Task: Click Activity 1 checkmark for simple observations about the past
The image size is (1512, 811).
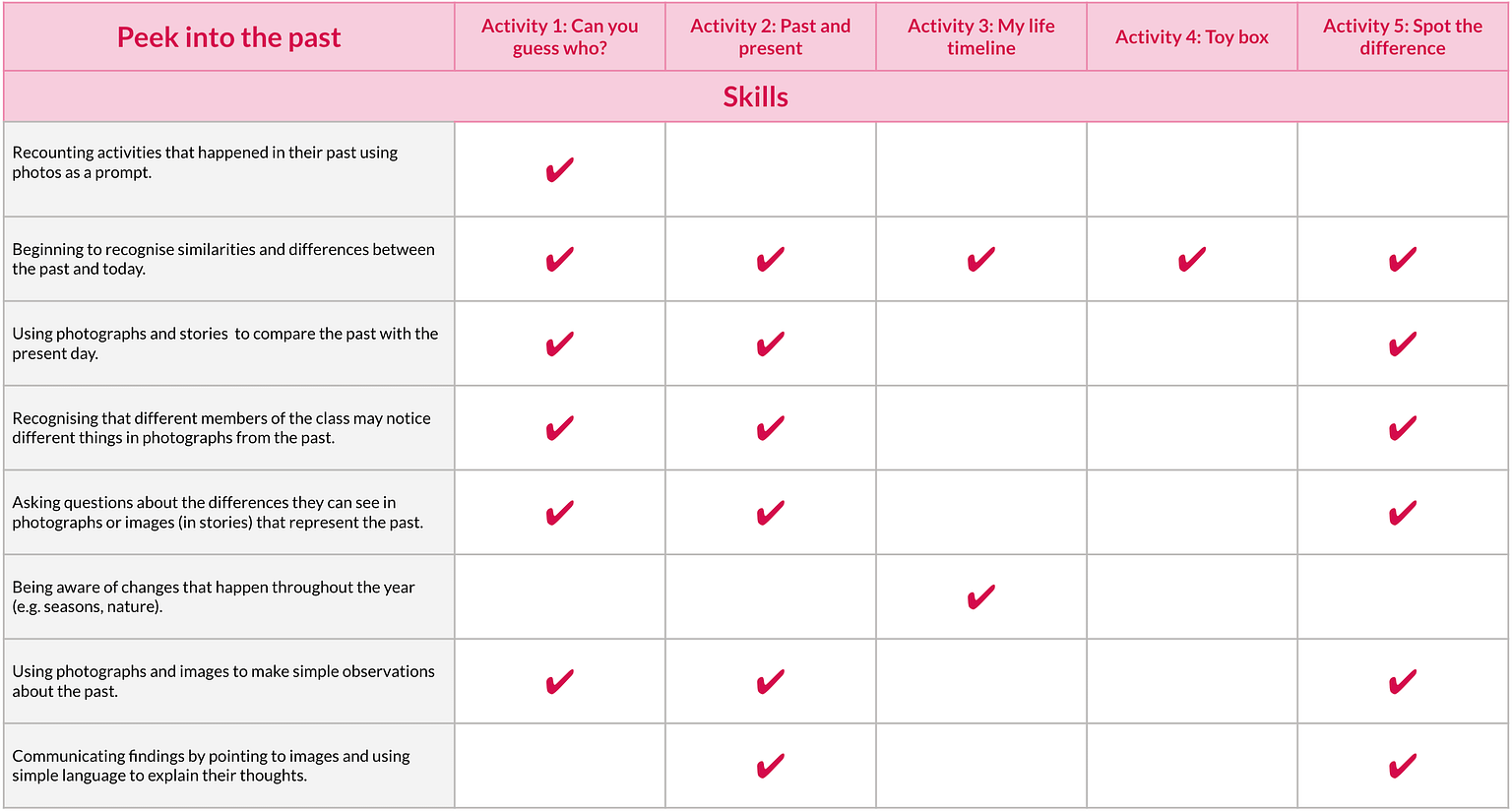Action: [x=559, y=682]
